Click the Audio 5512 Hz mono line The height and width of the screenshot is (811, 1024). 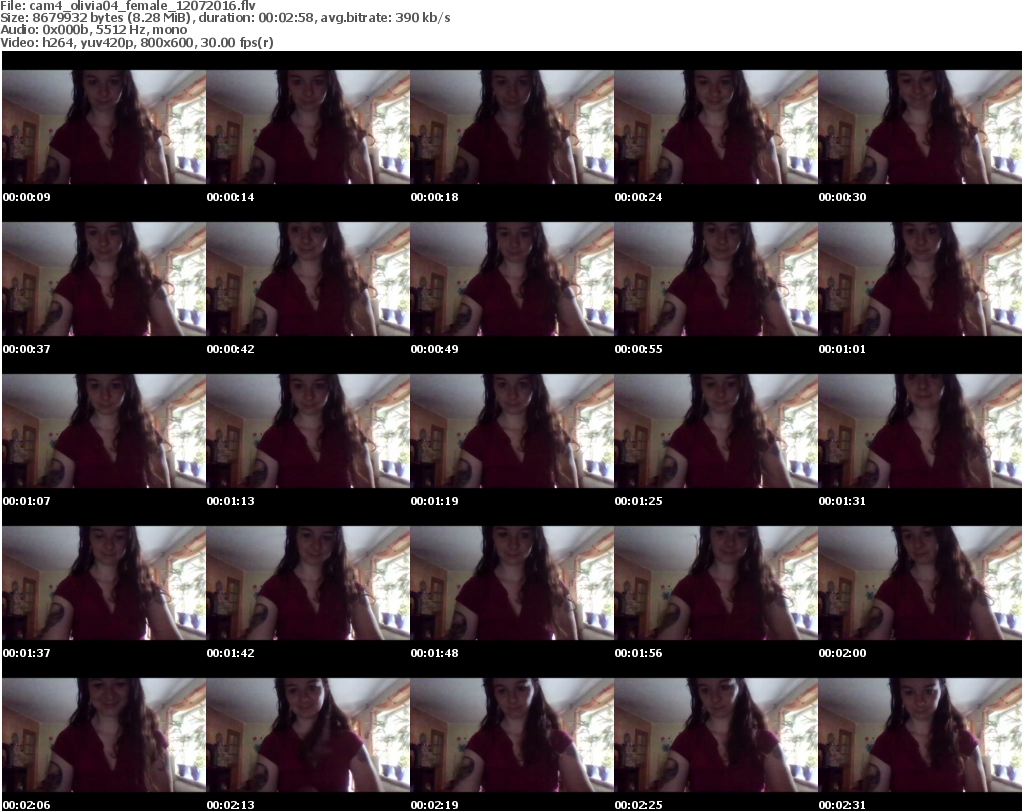pos(93,30)
